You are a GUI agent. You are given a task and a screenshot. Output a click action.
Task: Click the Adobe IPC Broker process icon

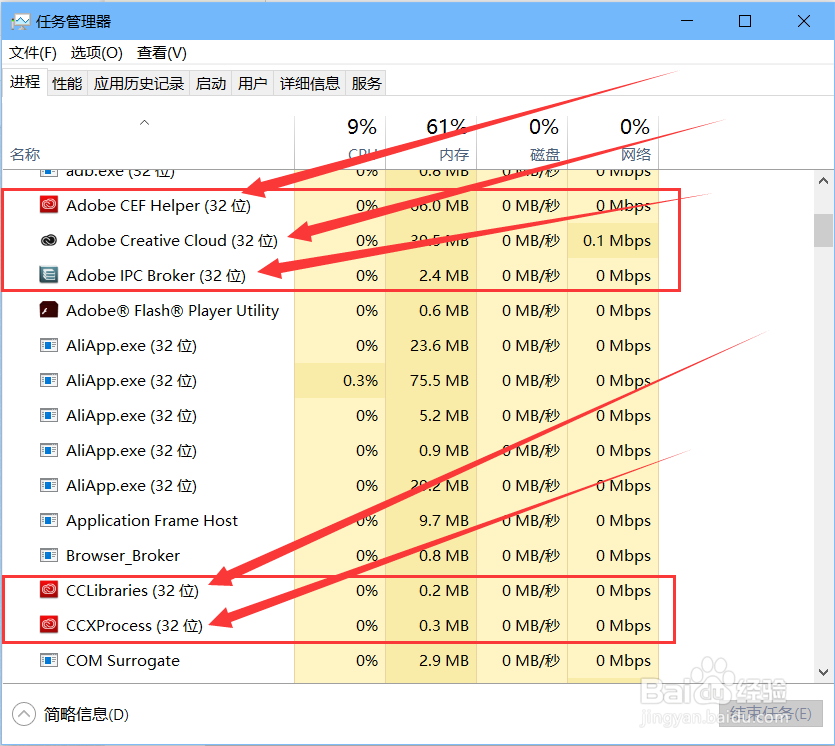49,275
